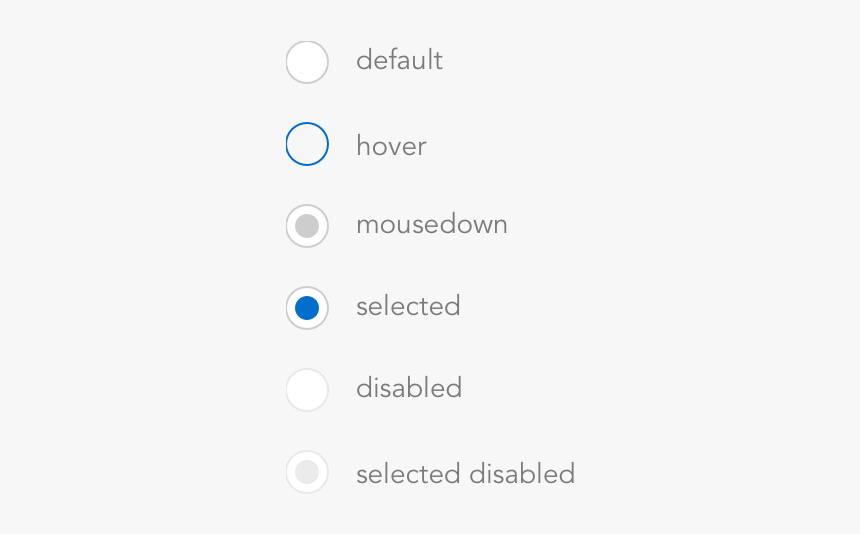Click the selected radio button
Viewport: 860px width, 534px height.
tap(307, 308)
